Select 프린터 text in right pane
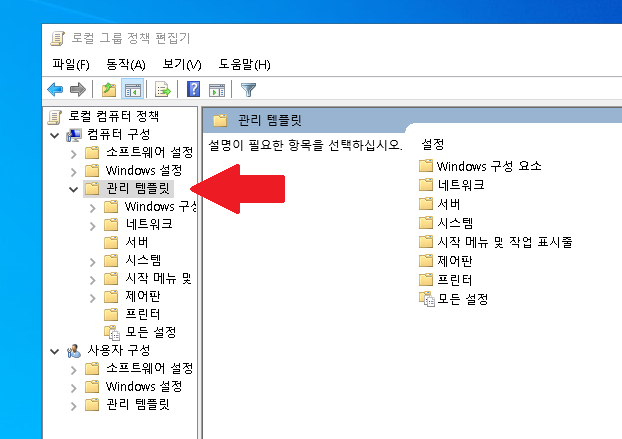Screen dimensions: 622x439 pos(455,280)
